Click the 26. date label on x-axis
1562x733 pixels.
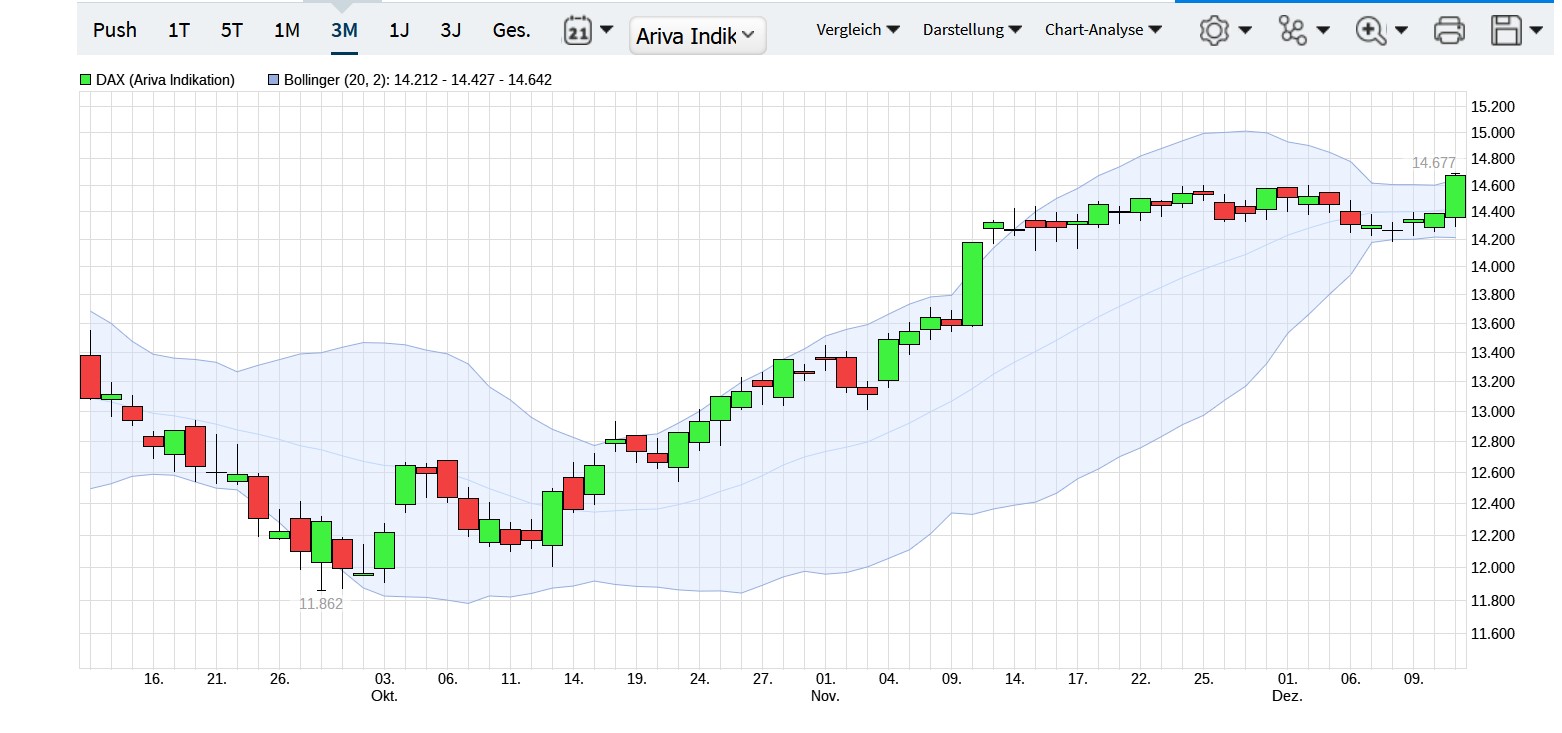pyautogui.click(x=279, y=679)
